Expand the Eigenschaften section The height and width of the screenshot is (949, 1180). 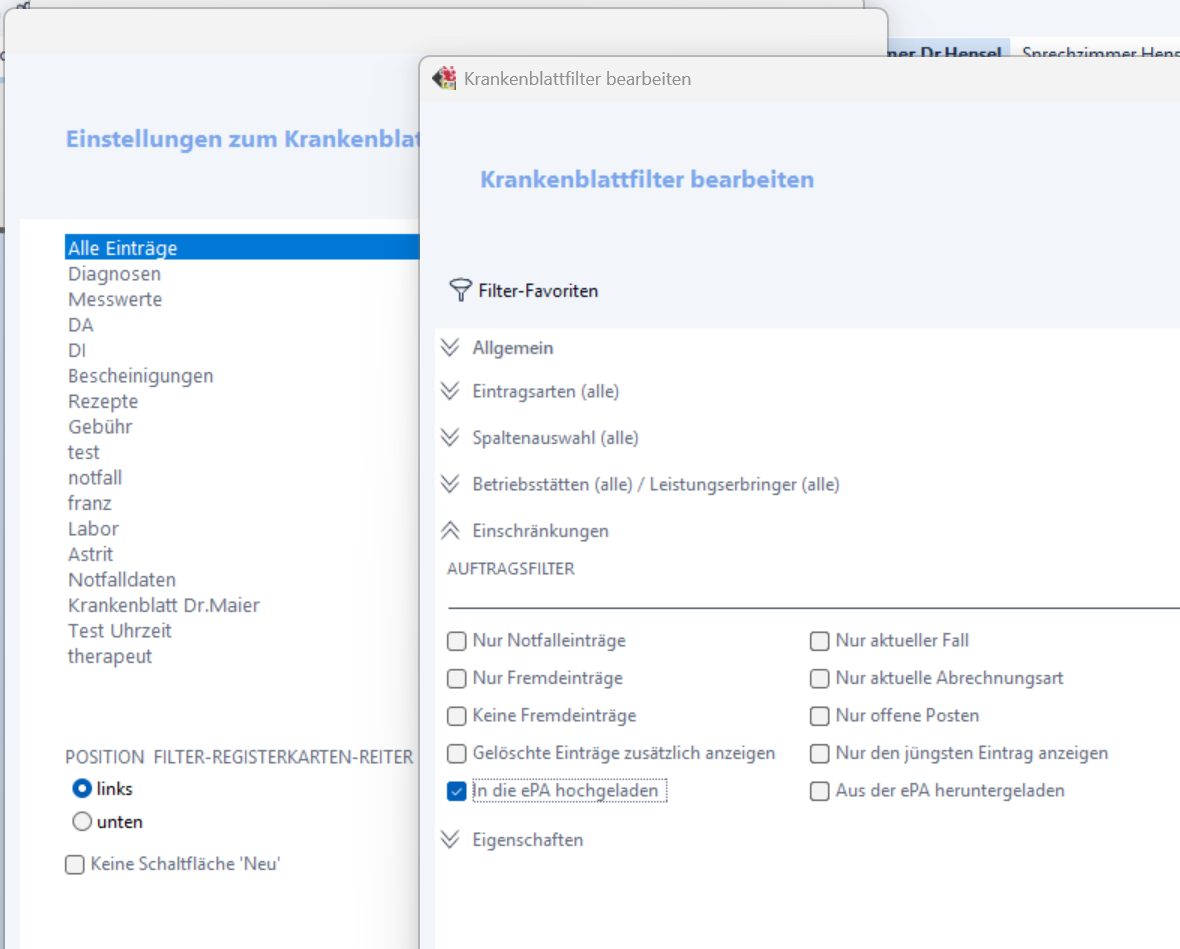click(450, 840)
